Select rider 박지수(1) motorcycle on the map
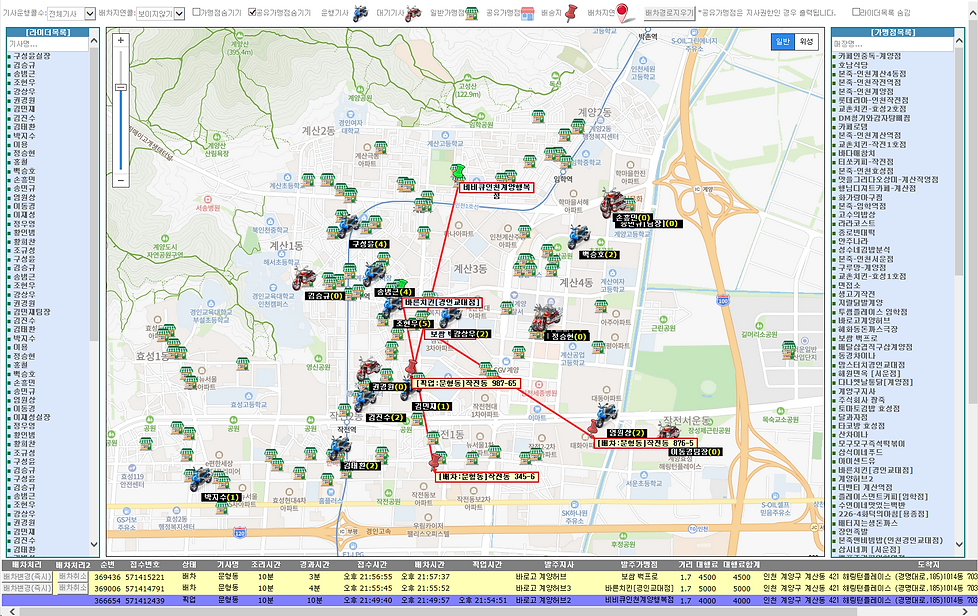The height and width of the screenshot is (616, 978). click(200, 479)
